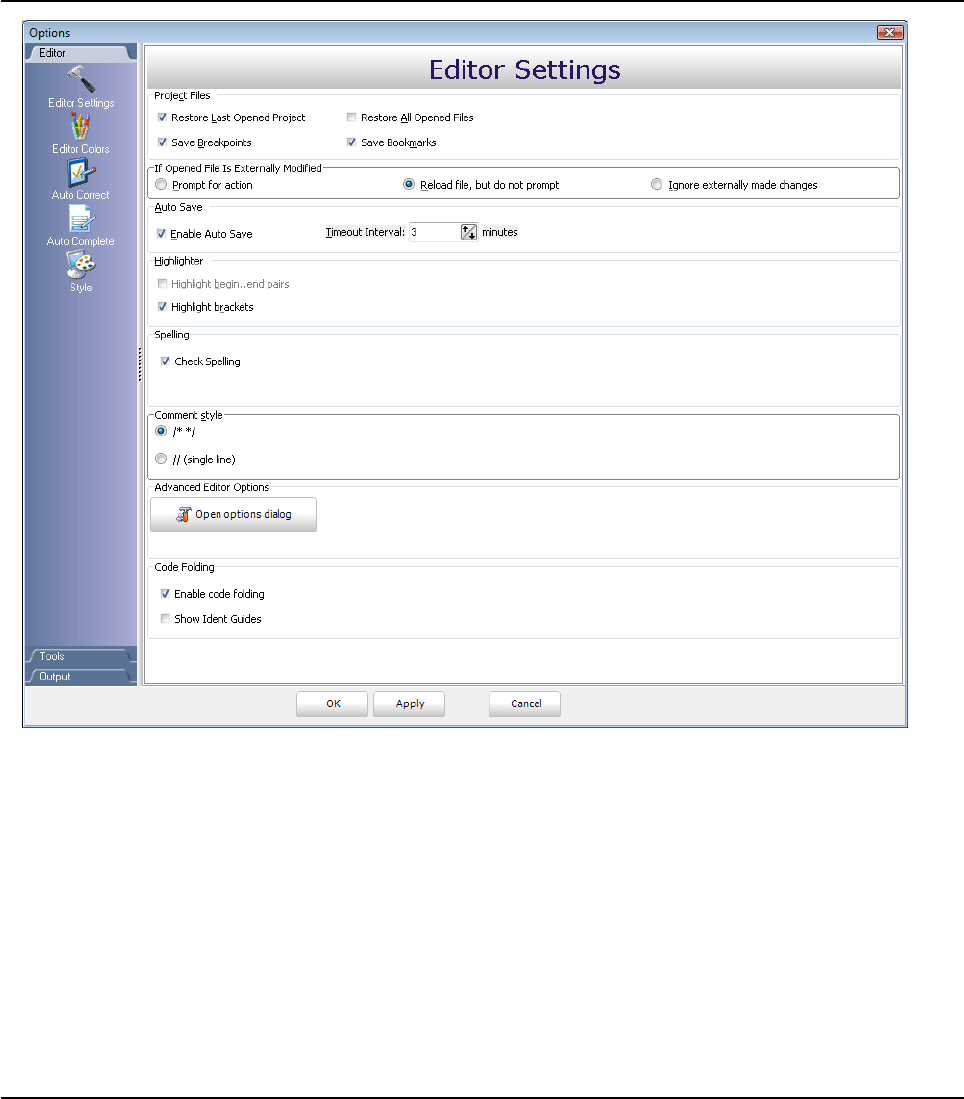Enable Show Ident Guides checkbox
Viewport: 964px width, 1099px height.
click(x=165, y=619)
